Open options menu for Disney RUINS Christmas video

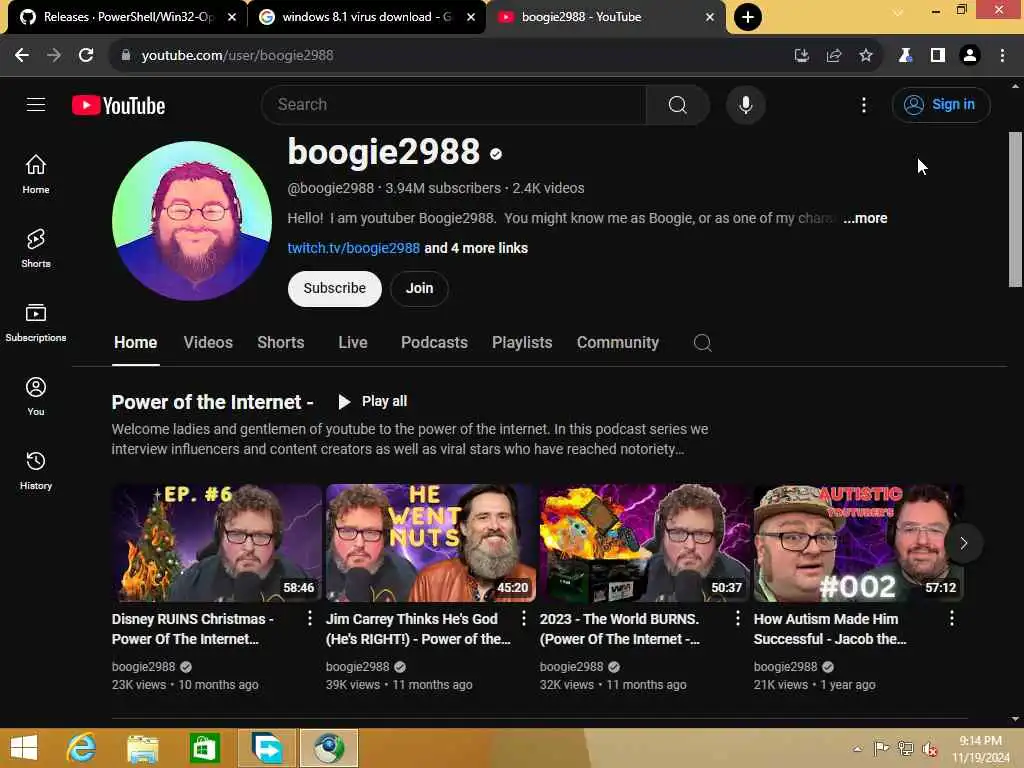pyautogui.click(x=310, y=618)
